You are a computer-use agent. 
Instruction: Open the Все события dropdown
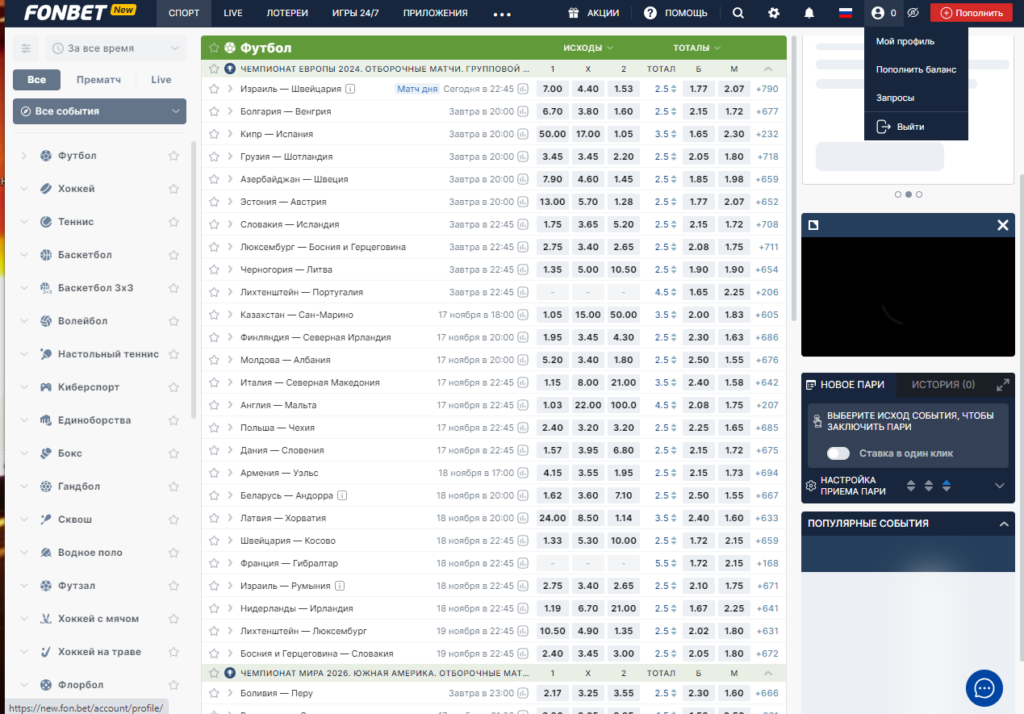click(x=99, y=111)
